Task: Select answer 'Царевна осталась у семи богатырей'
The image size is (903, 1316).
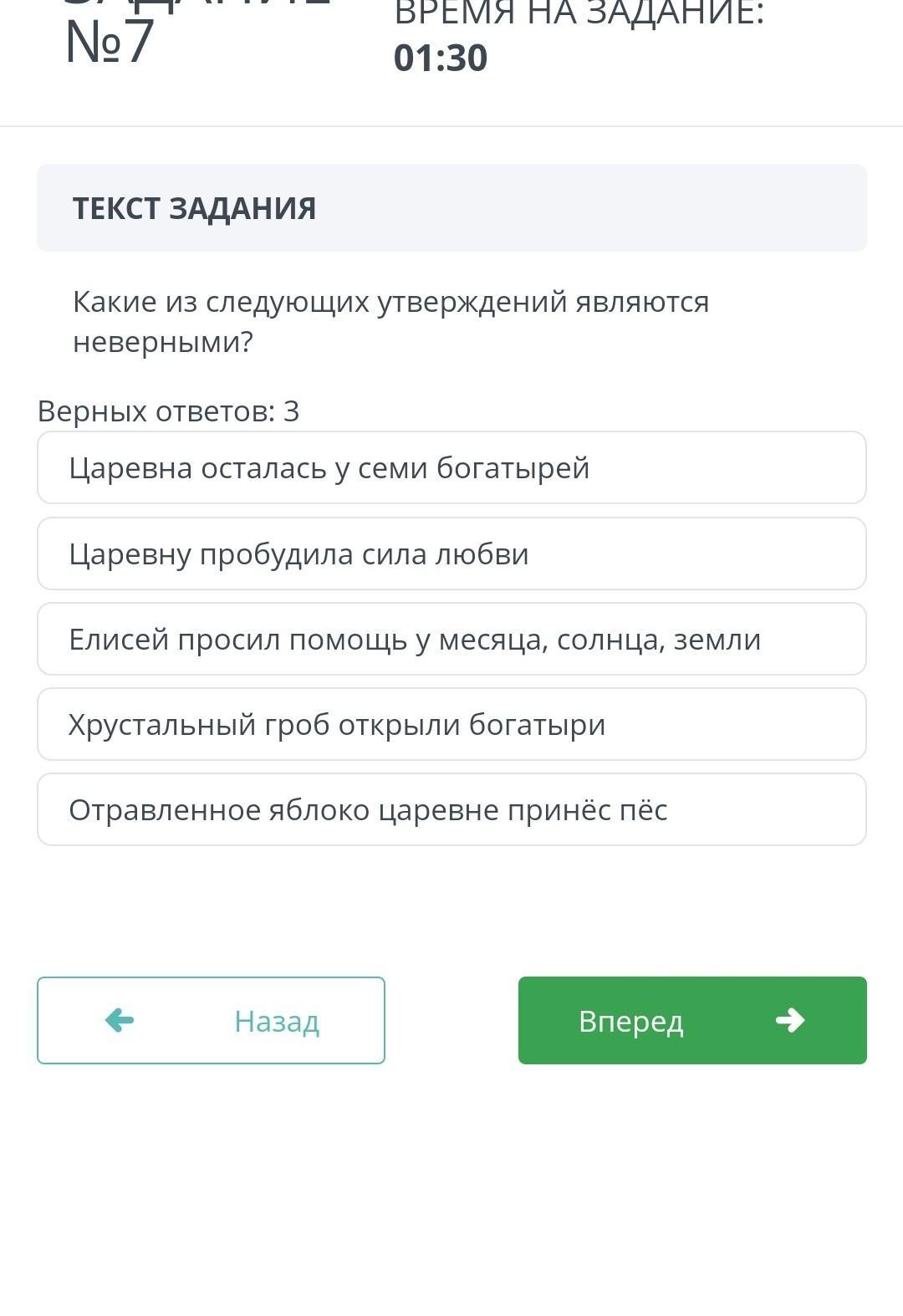Action: pyautogui.click(x=451, y=468)
